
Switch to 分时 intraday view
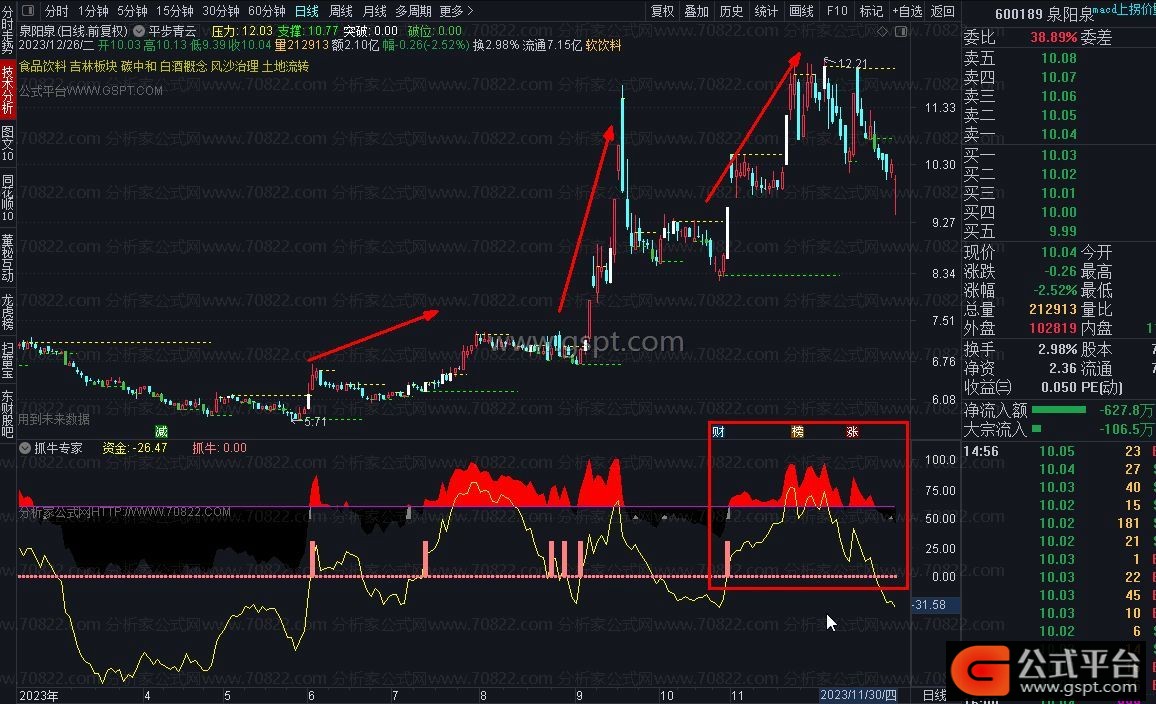[x=57, y=11]
